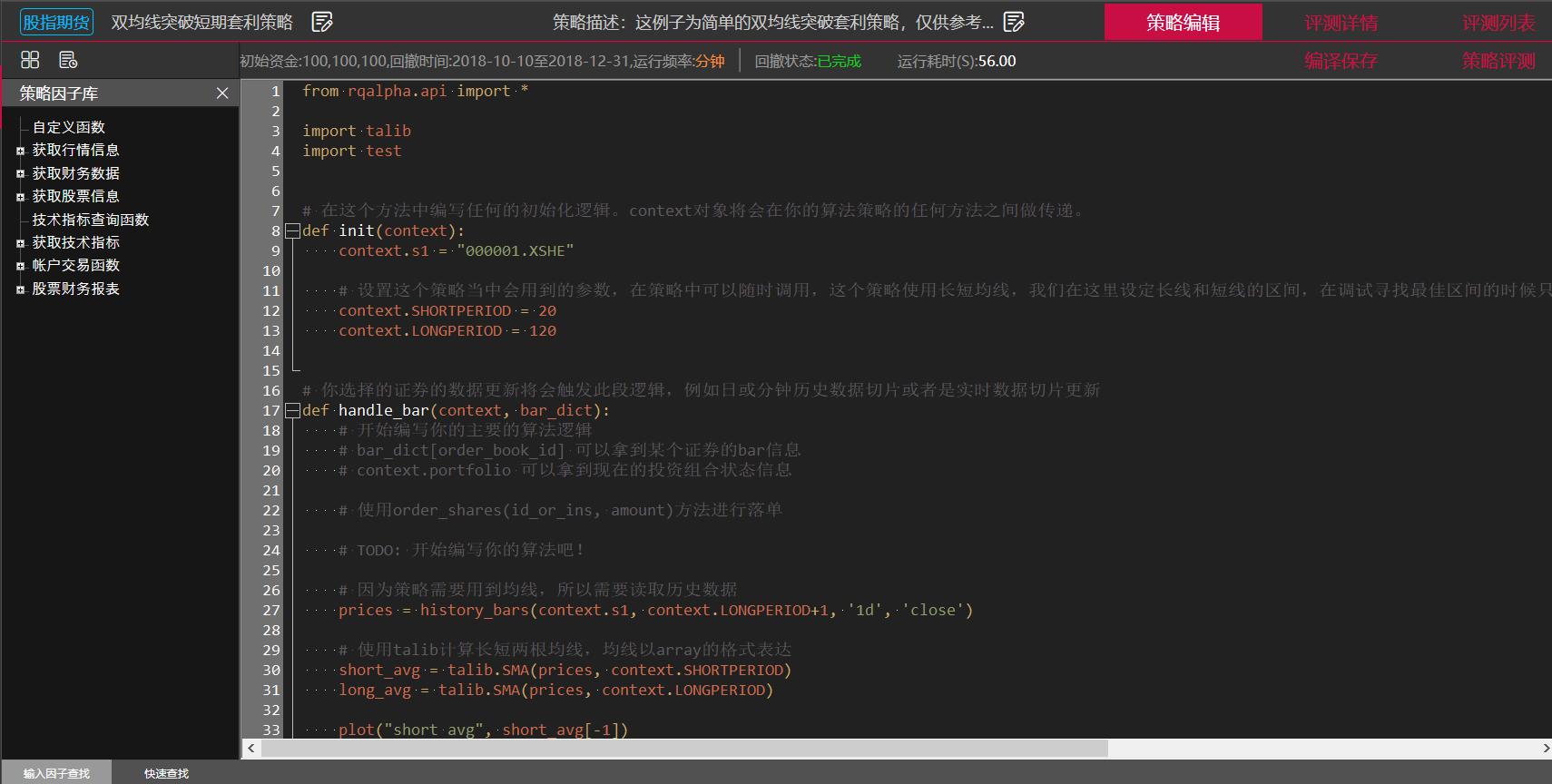Collapse the init function fold marker

click(292, 231)
